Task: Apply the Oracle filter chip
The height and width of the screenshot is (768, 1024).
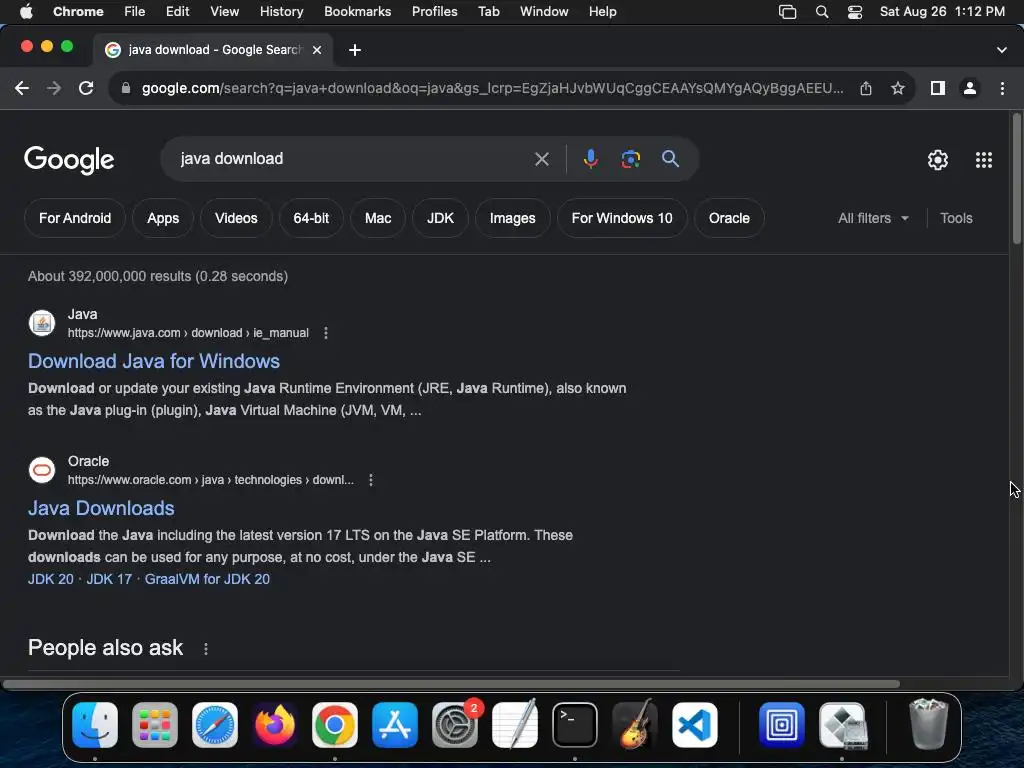Action: [729, 218]
